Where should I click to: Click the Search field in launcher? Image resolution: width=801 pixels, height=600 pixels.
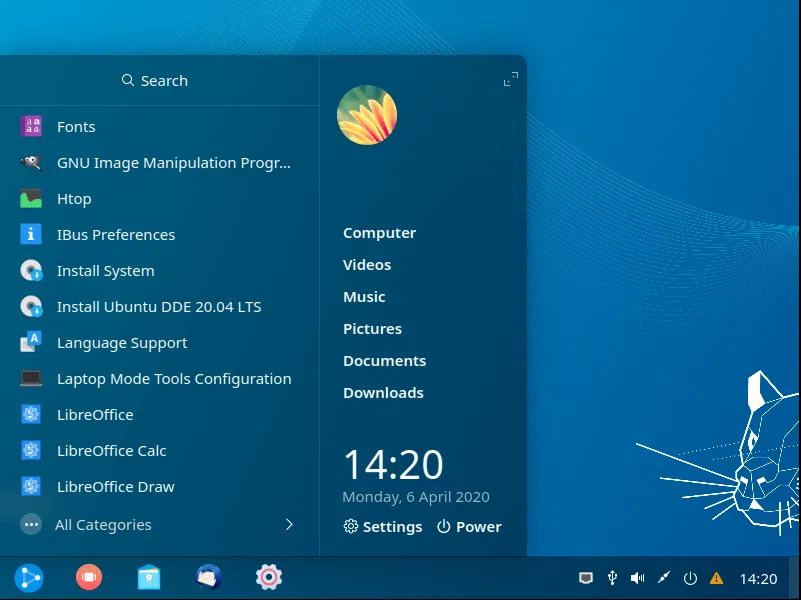[x=155, y=81]
